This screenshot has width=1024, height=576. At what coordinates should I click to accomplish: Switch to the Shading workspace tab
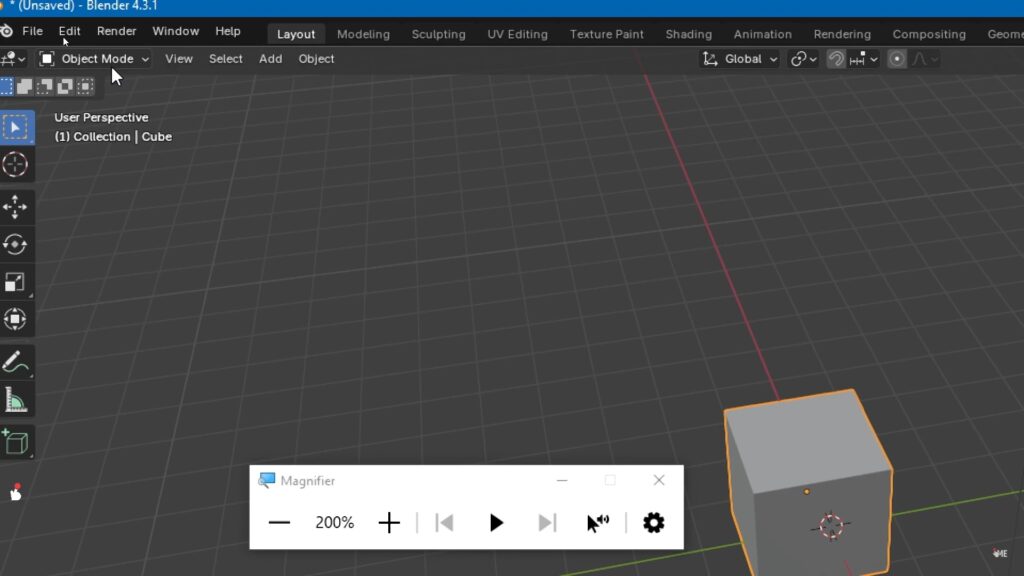tap(688, 34)
